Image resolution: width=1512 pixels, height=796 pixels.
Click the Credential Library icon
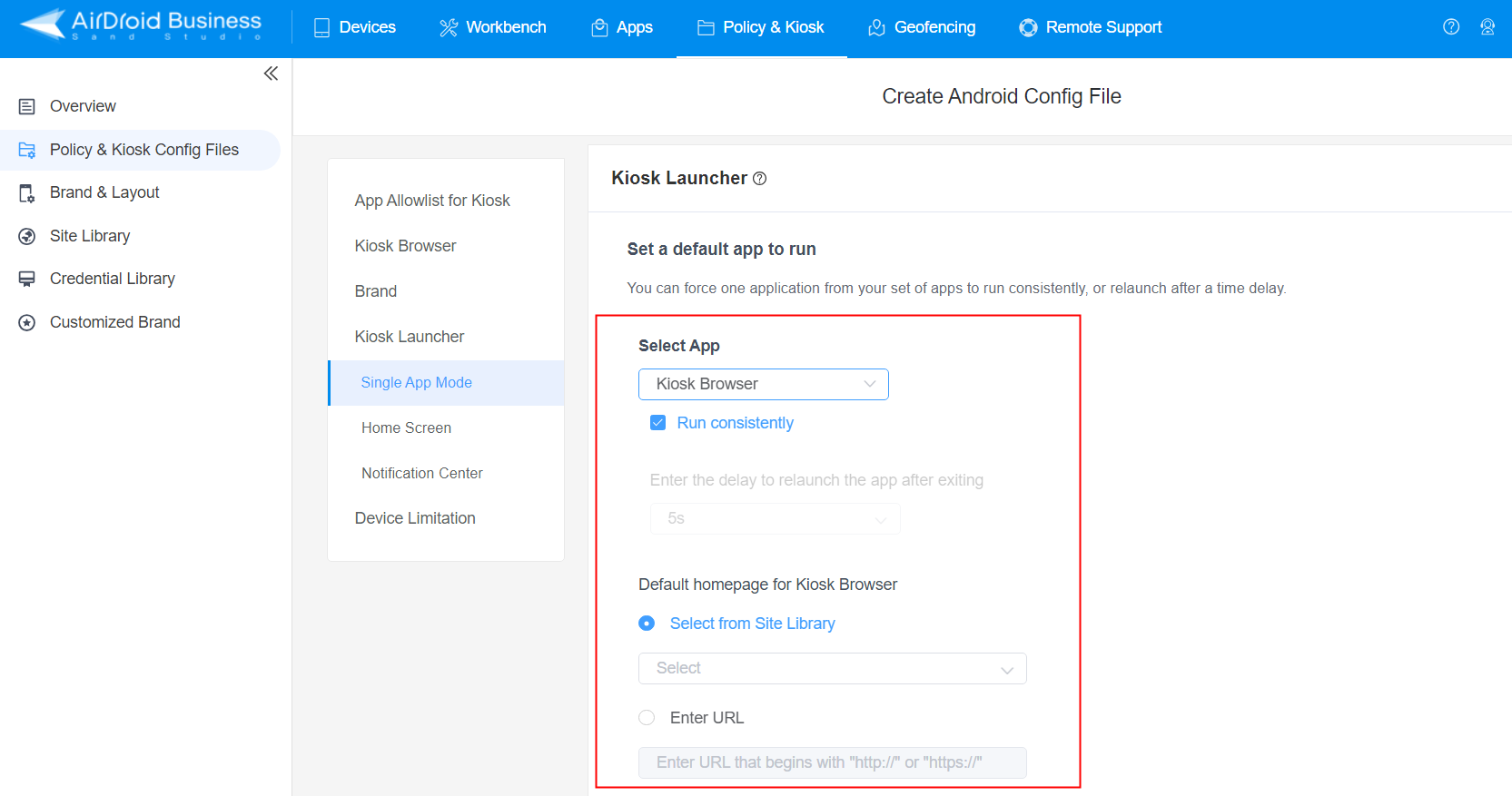(x=27, y=279)
